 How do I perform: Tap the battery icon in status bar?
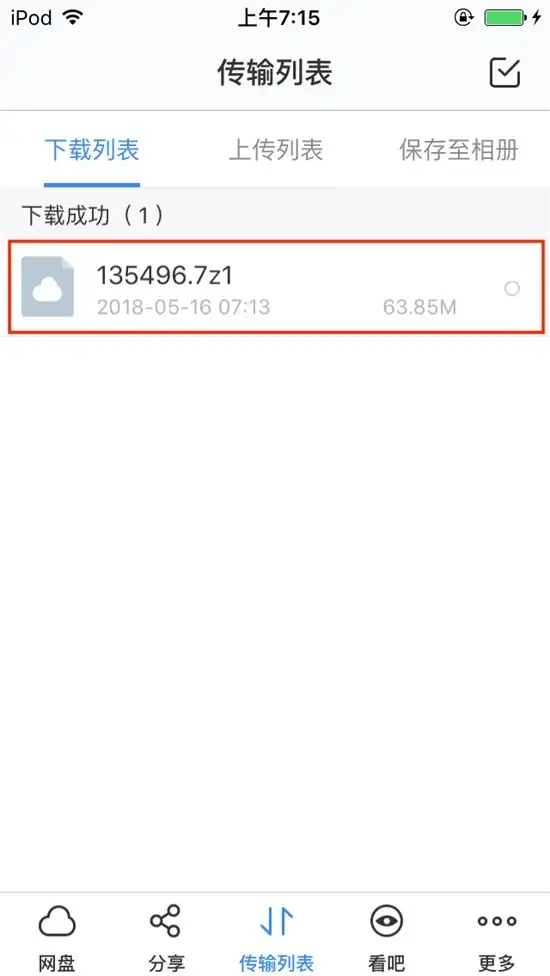(505, 17)
